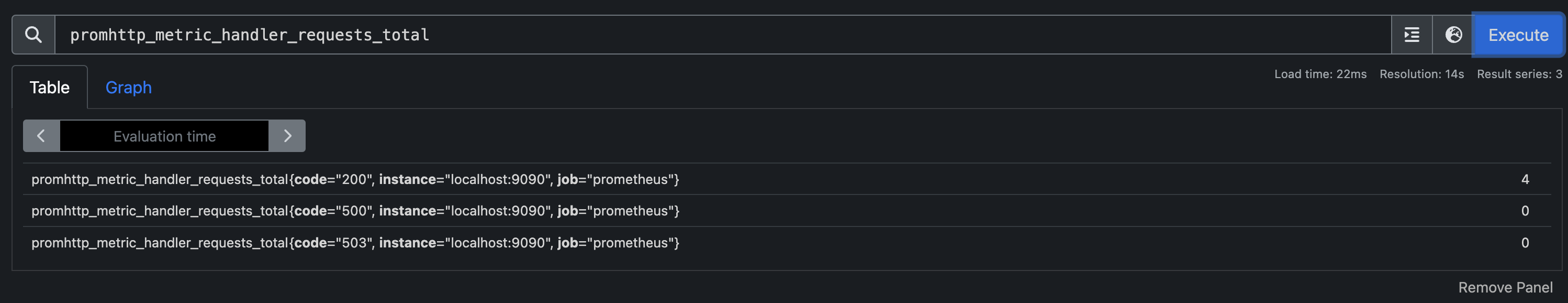1568x303 pixels.
Task: Select the code="503" result series row
Action: (355, 243)
